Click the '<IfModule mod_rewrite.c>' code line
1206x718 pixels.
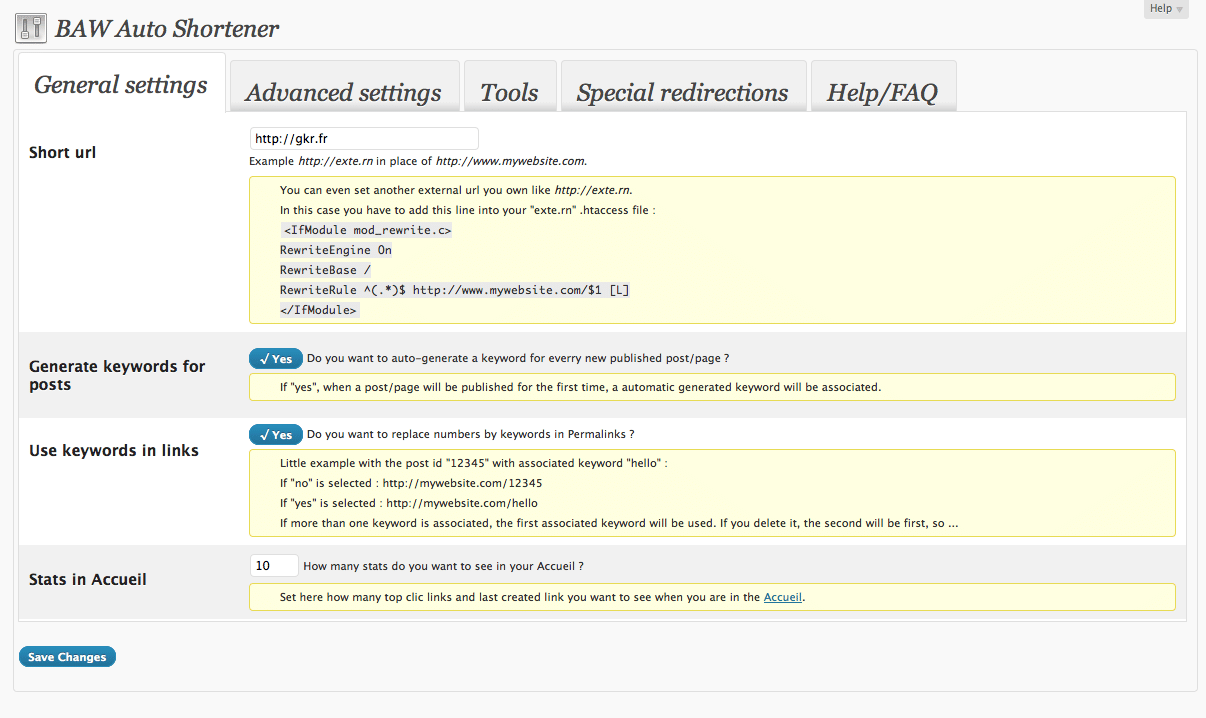tap(367, 230)
